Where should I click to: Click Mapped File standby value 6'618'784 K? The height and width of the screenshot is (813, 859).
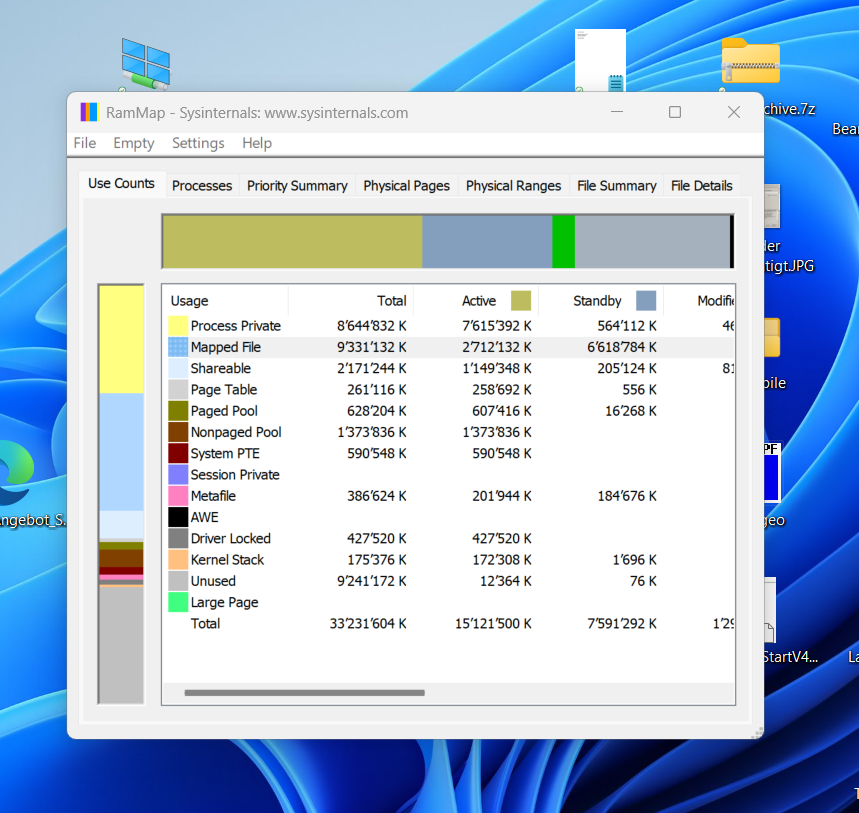(x=621, y=347)
